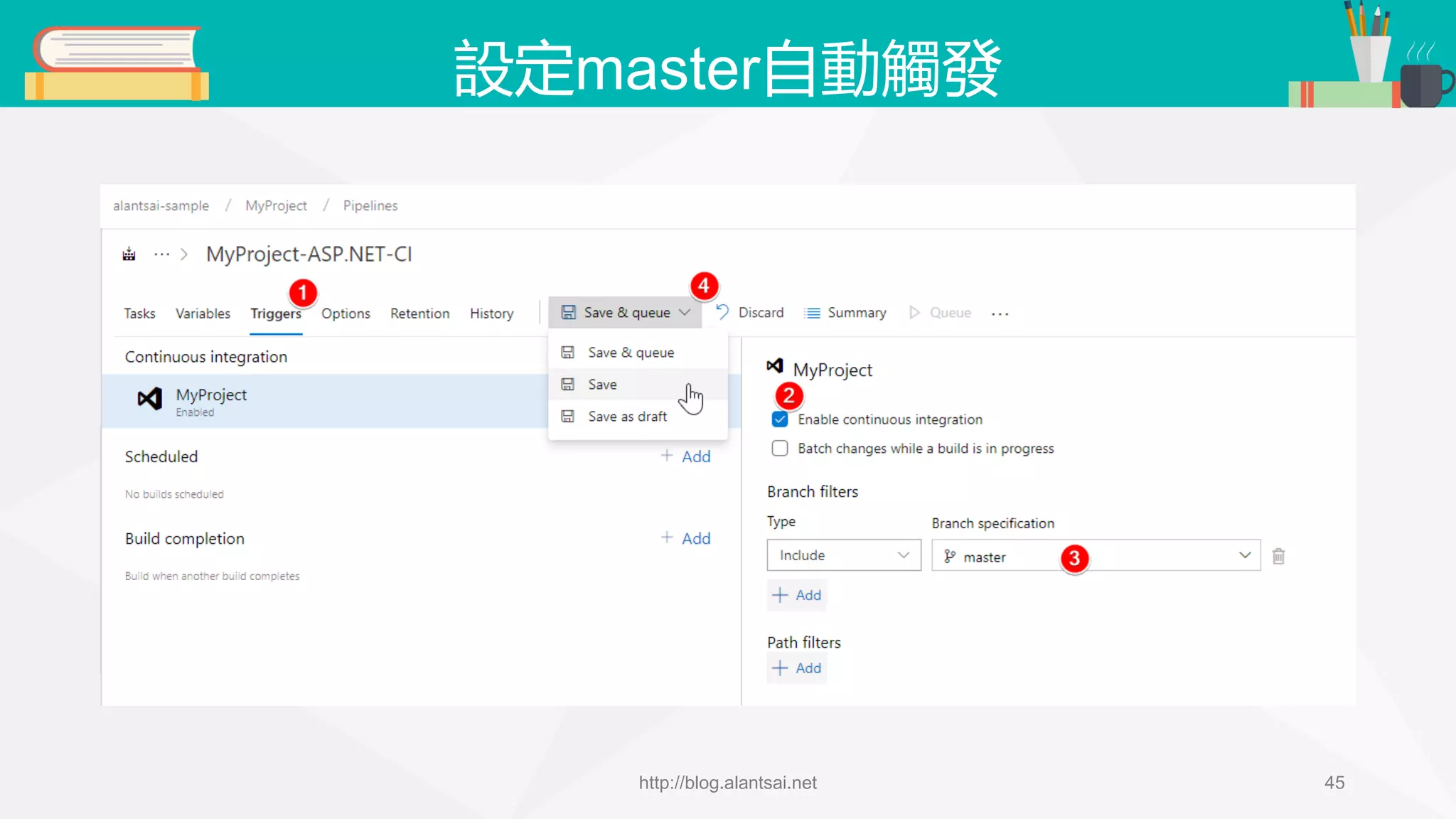The width and height of the screenshot is (1456, 819).
Task: Click the No builds scheduled text
Action: click(174, 494)
